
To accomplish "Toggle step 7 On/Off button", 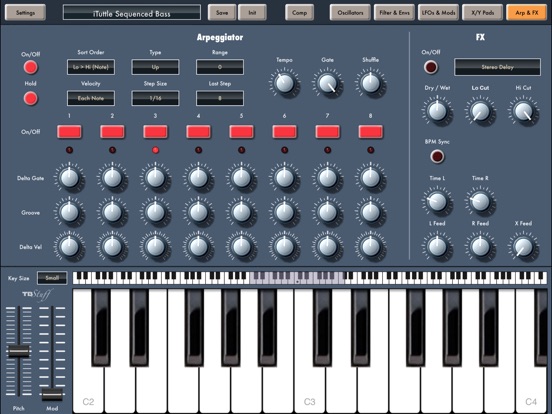I will tap(327, 132).
